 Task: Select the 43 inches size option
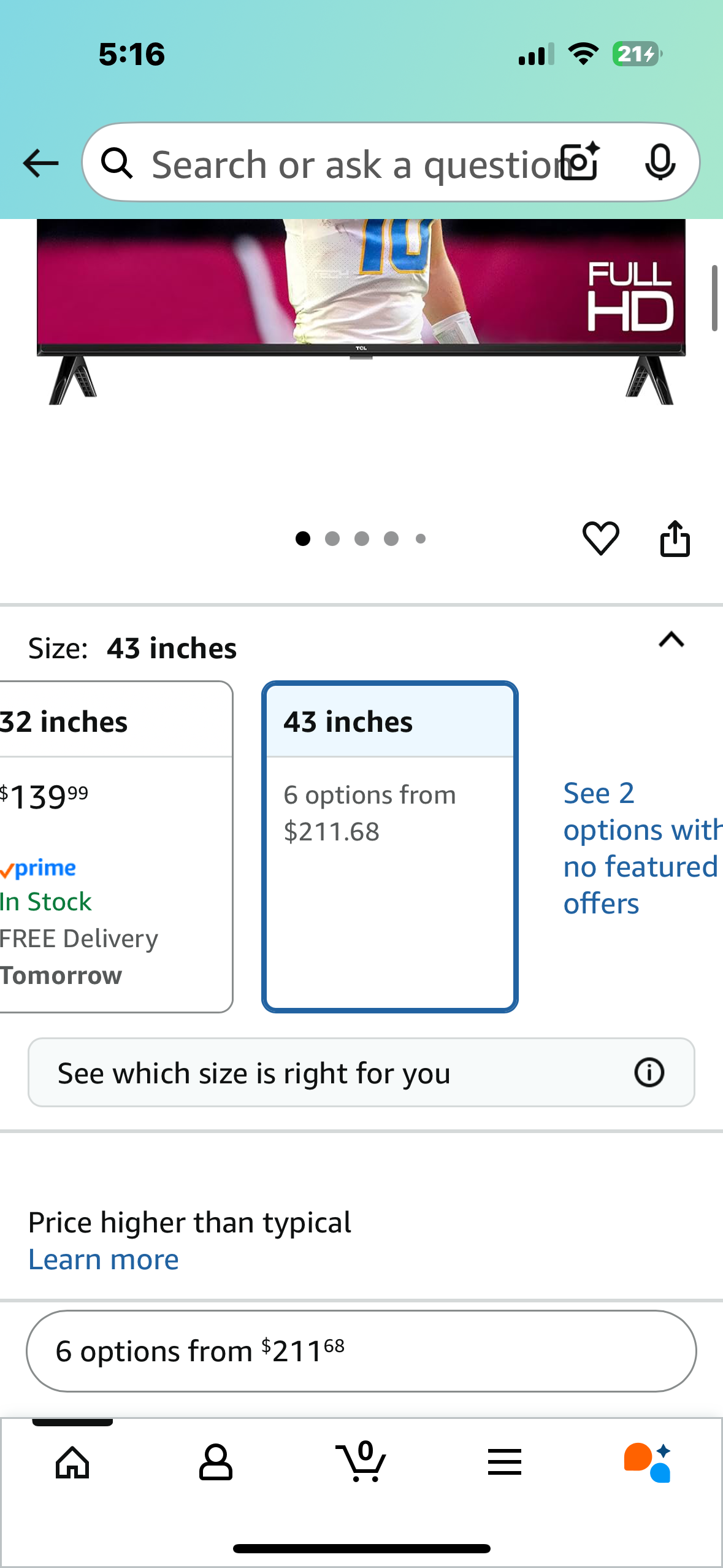pos(389,847)
